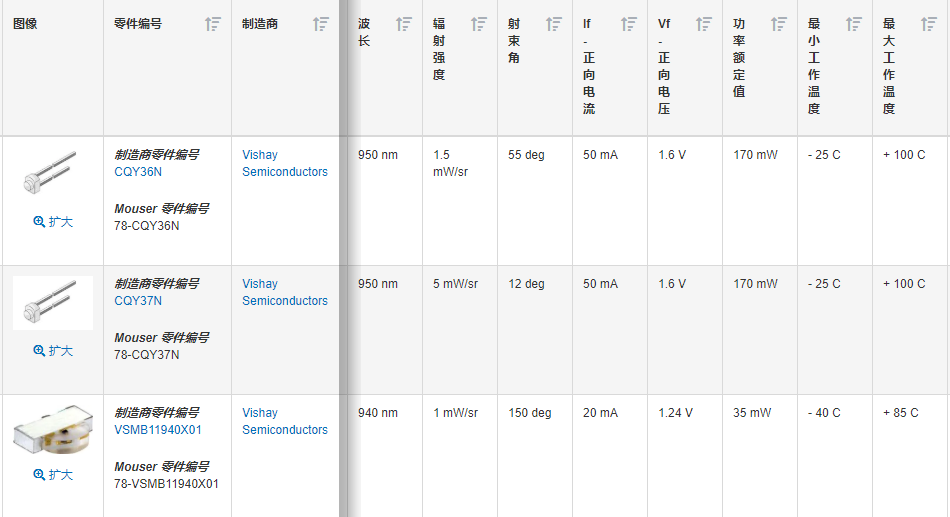Sort by 制造商 column icon
This screenshot has width=950, height=517.
click(x=321, y=24)
